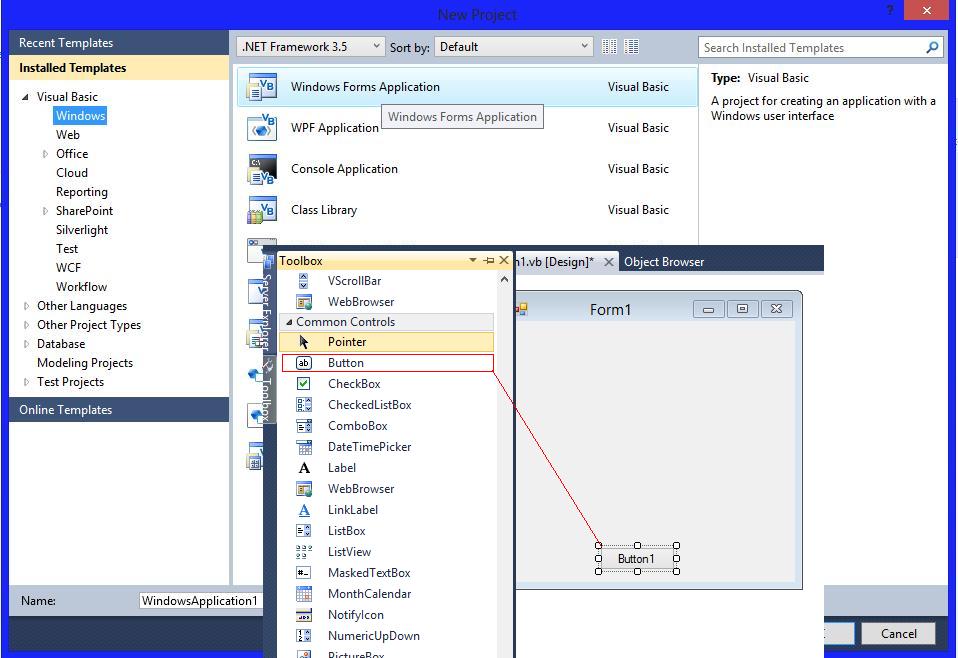Open the Online Templates section
This screenshot has height=658, width=958.
(119, 410)
